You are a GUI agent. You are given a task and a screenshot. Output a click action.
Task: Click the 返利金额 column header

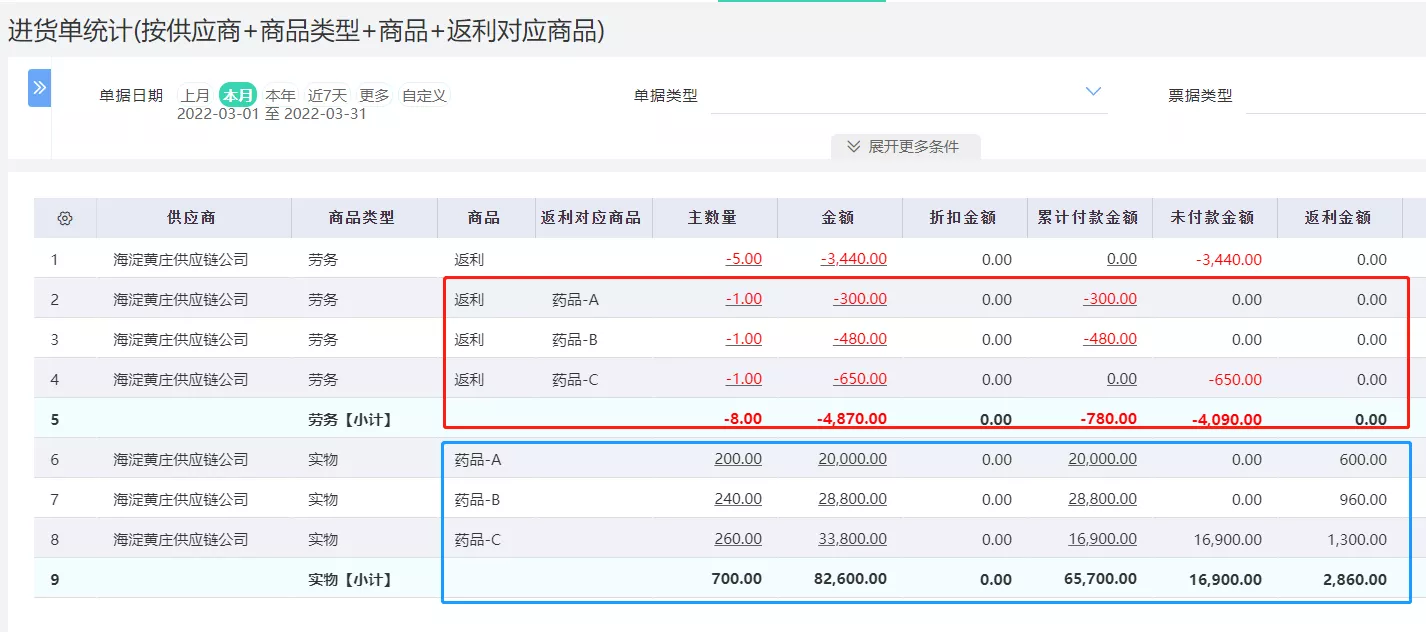point(1338,218)
